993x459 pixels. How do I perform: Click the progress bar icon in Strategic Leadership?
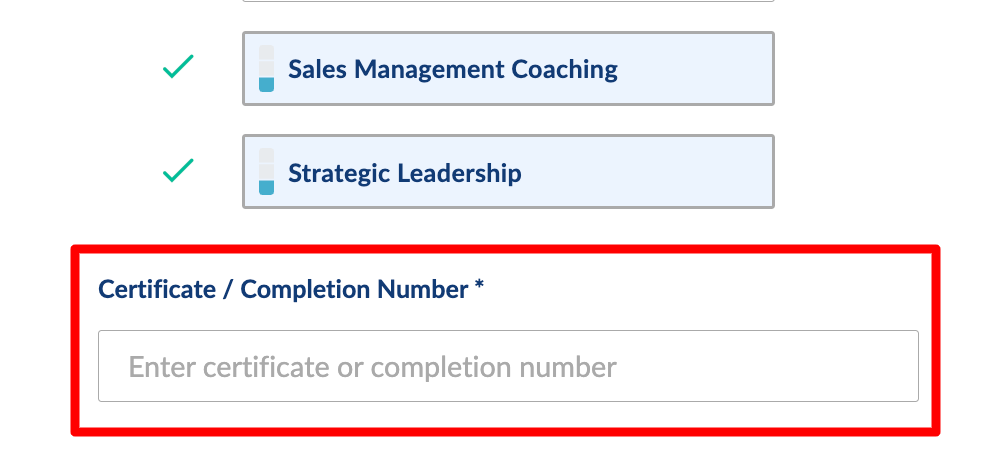tap(266, 172)
